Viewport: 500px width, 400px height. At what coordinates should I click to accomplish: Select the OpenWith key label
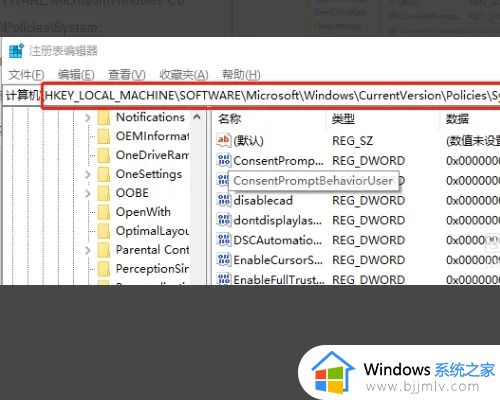point(143,212)
